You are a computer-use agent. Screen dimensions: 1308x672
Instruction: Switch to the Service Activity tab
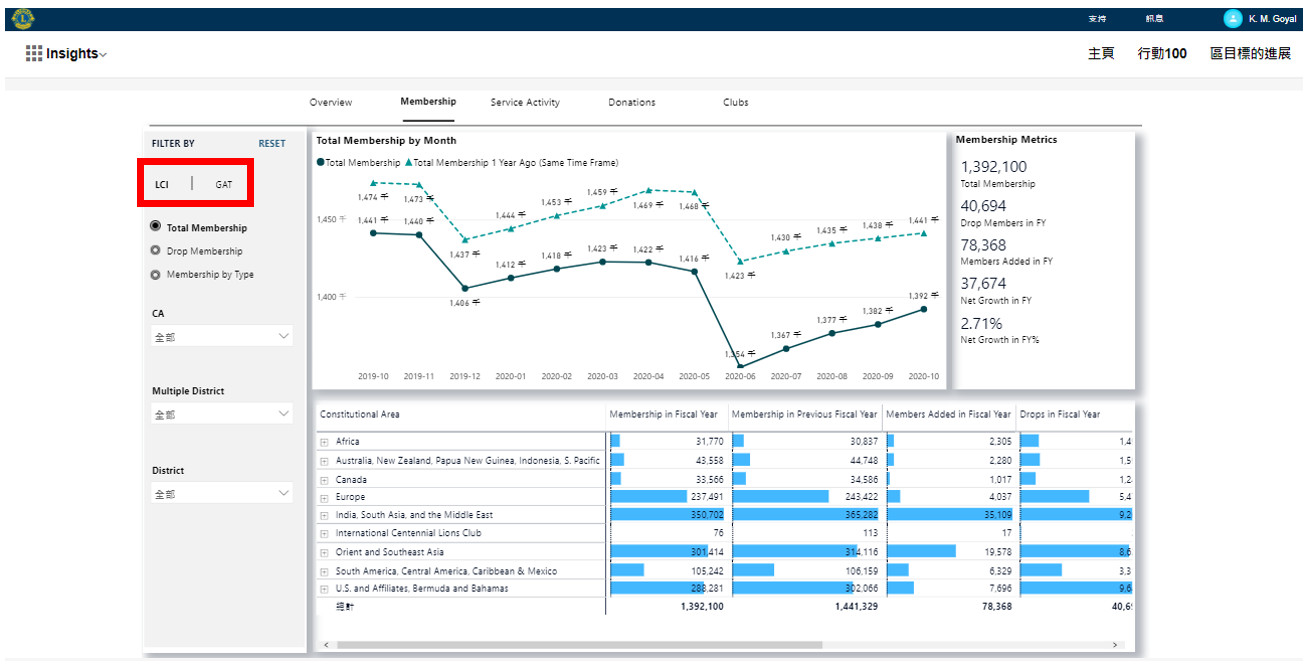[x=525, y=102]
